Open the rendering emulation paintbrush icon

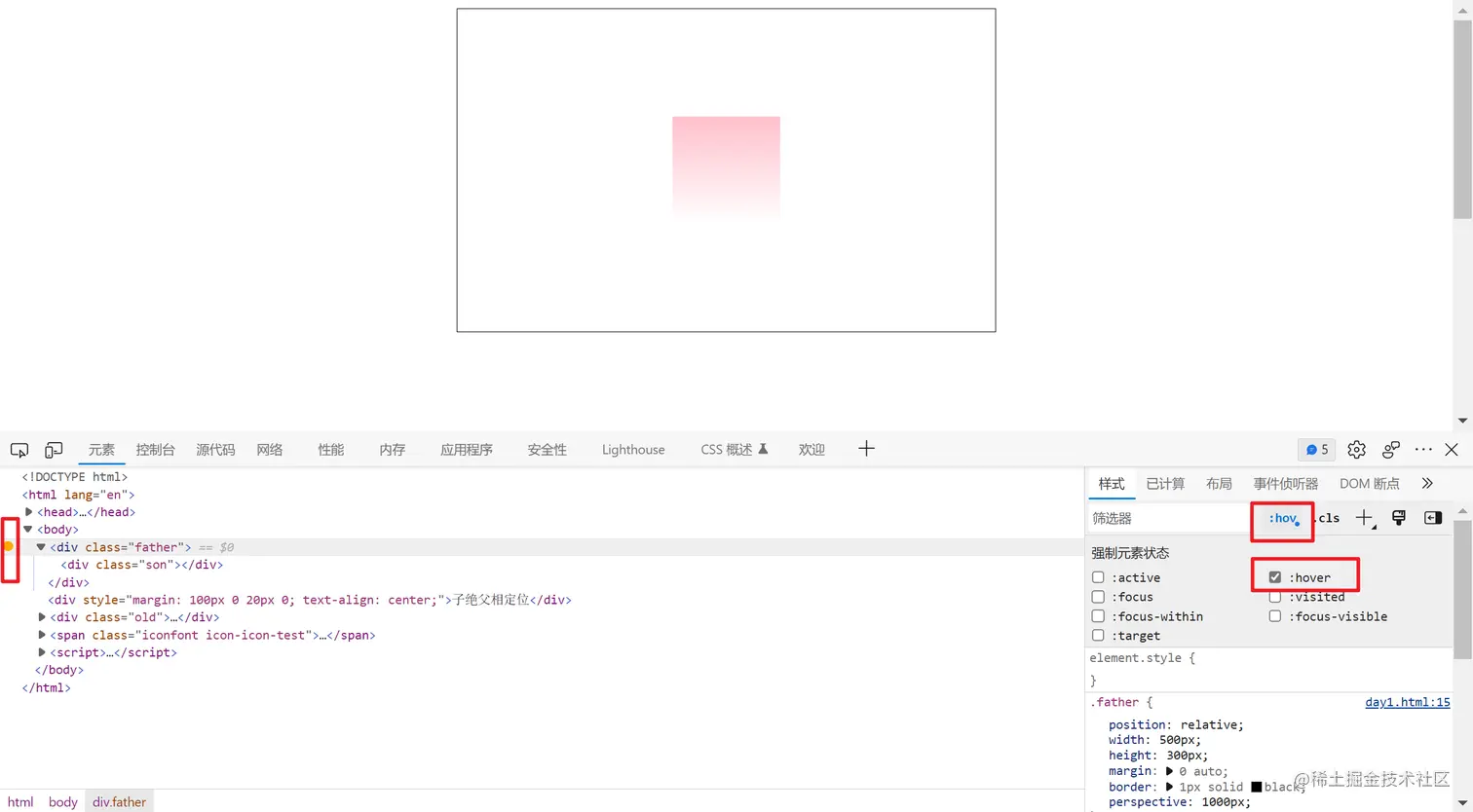pos(1399,518)
